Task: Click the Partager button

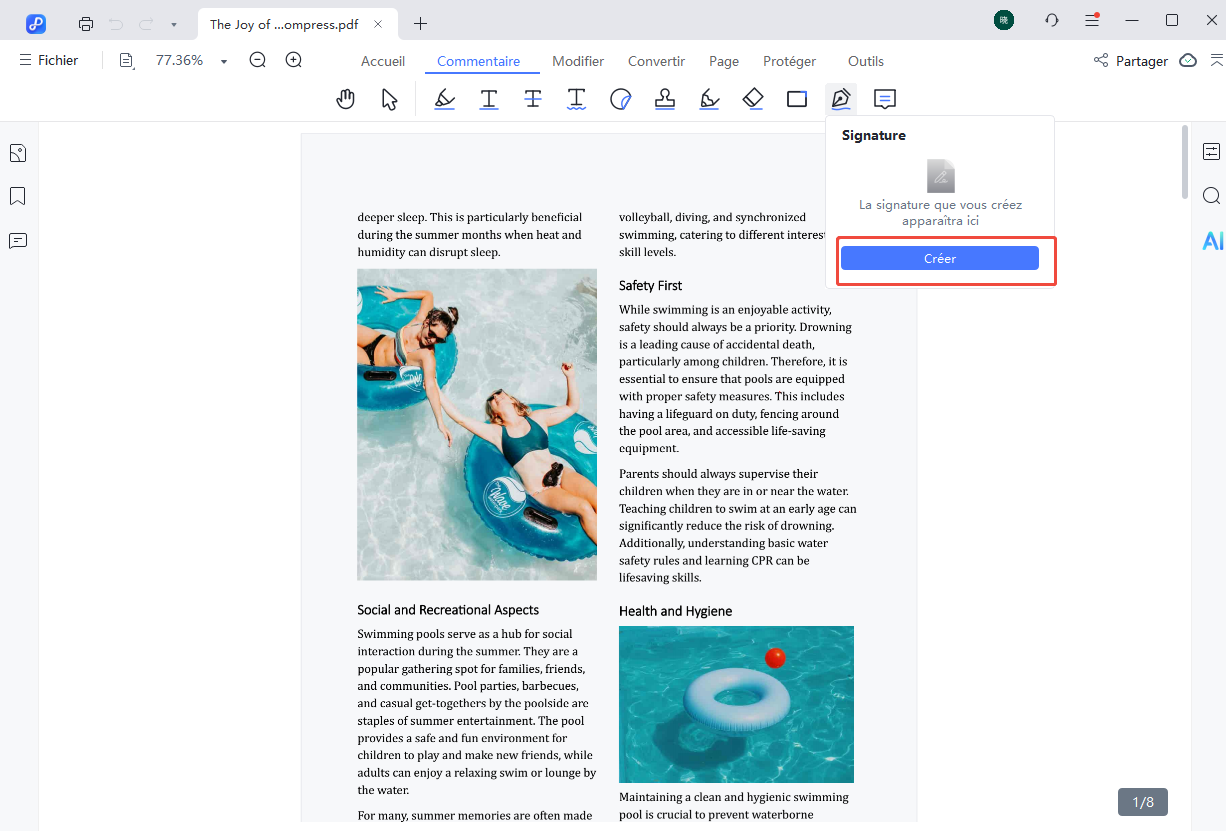Action: point(1131,61)
